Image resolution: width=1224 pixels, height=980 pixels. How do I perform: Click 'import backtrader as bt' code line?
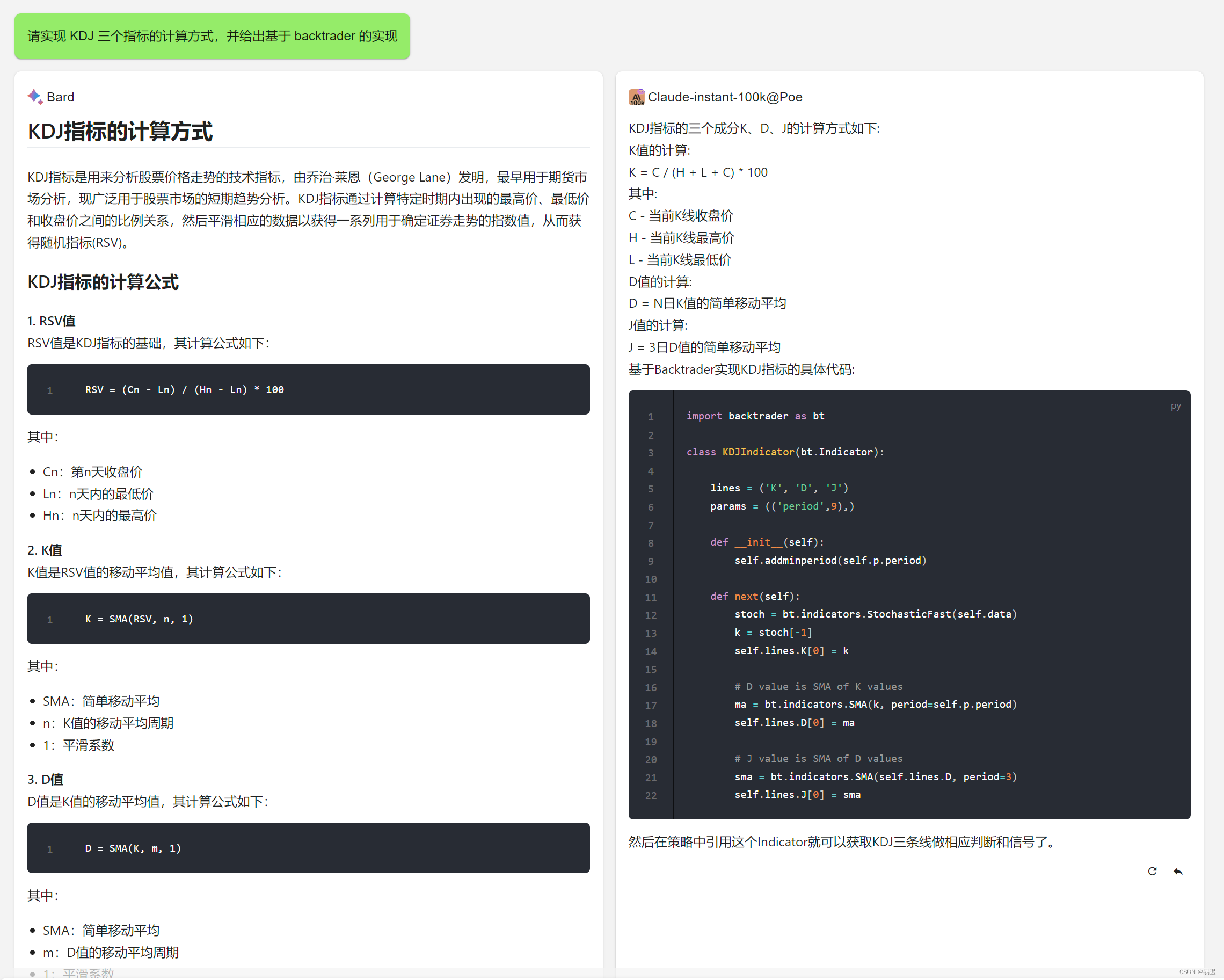[x=755, y=416]
